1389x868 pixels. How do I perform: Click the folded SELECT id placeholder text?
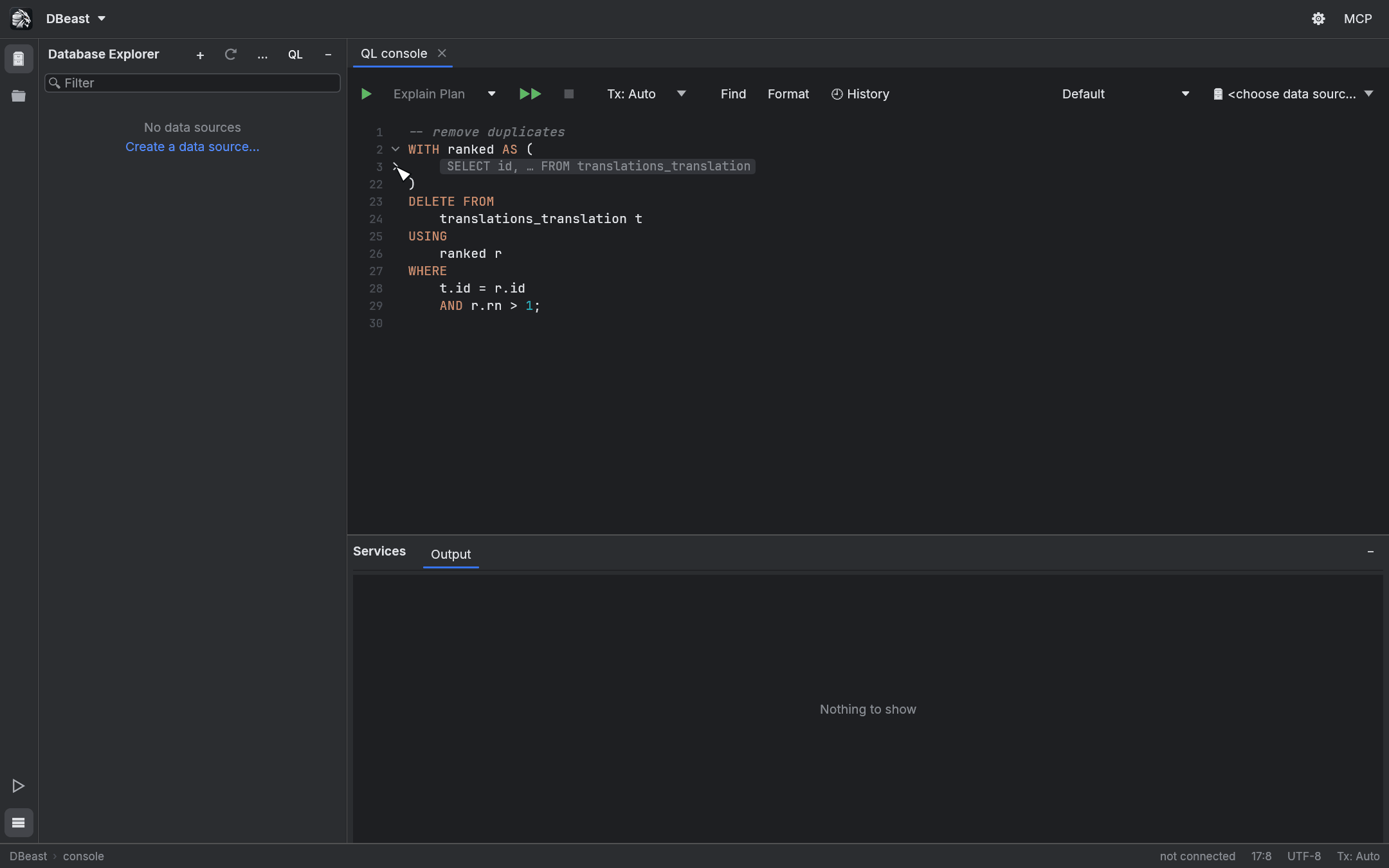(598, 167)
